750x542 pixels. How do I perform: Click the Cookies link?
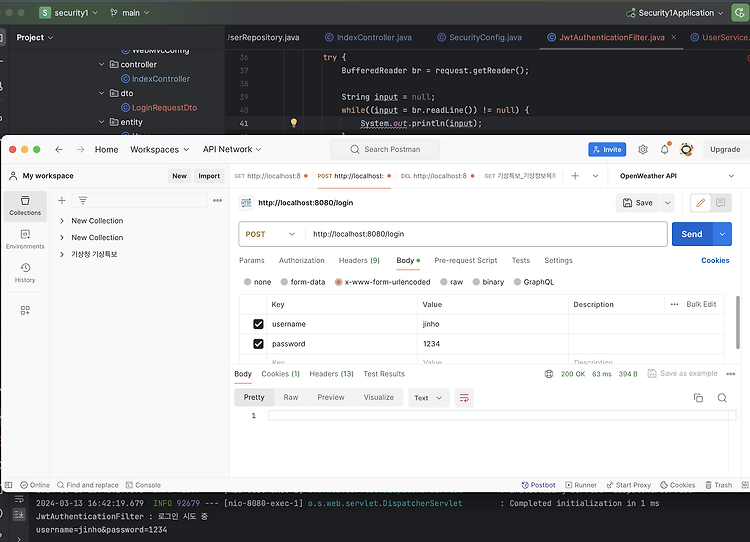click(x=715, y=260)
